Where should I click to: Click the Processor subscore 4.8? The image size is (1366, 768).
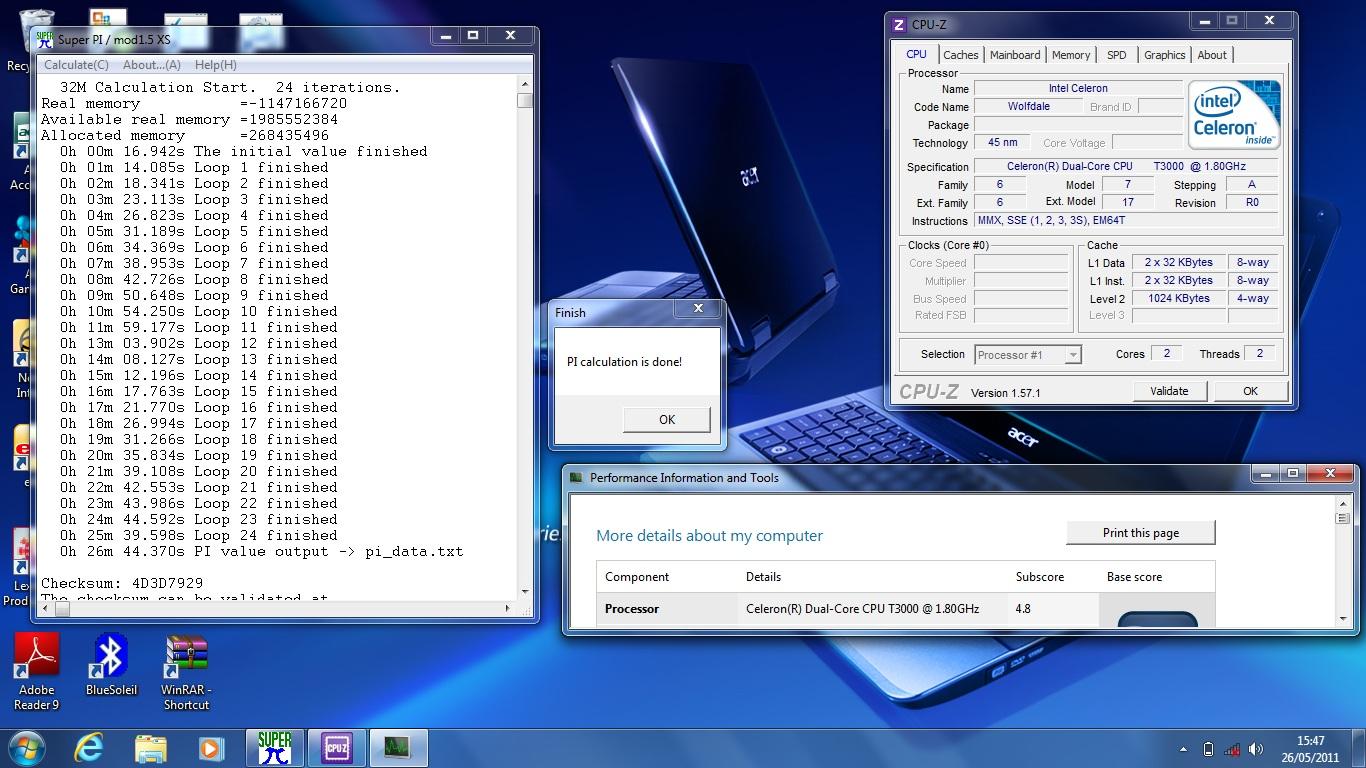(1022, 608)
